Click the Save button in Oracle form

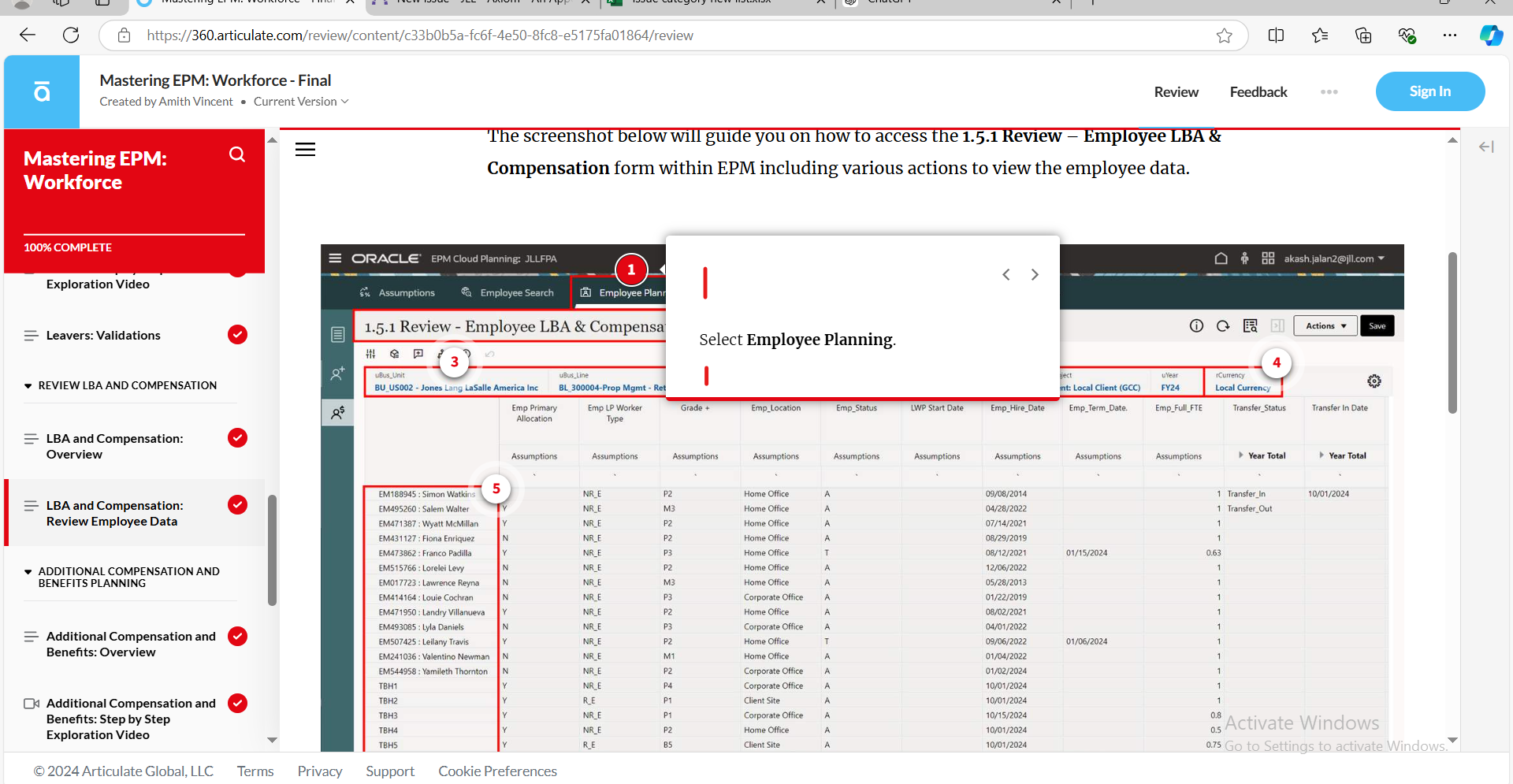(1377, 326)
